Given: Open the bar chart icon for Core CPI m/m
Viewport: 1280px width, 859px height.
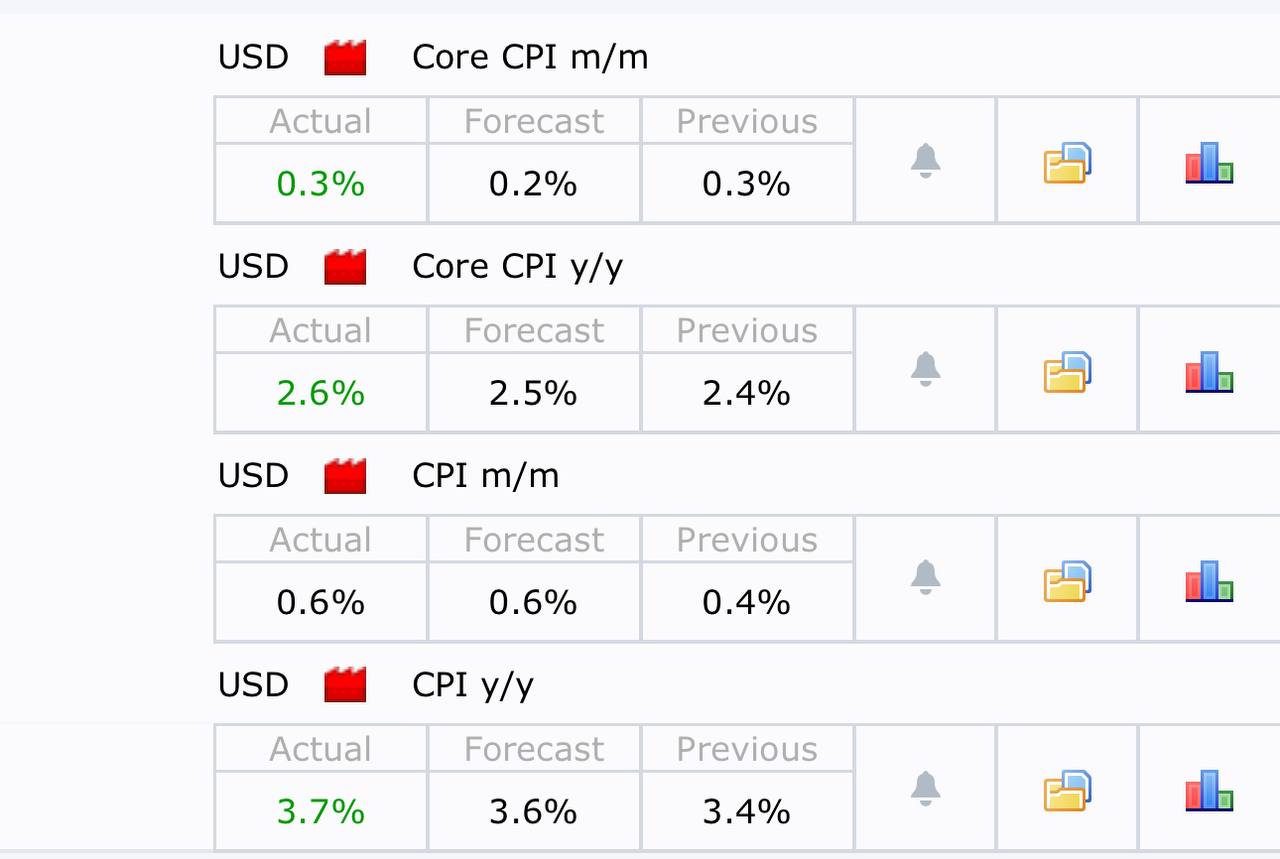Looking at the screenshot, I should [x=1209, y=162].
